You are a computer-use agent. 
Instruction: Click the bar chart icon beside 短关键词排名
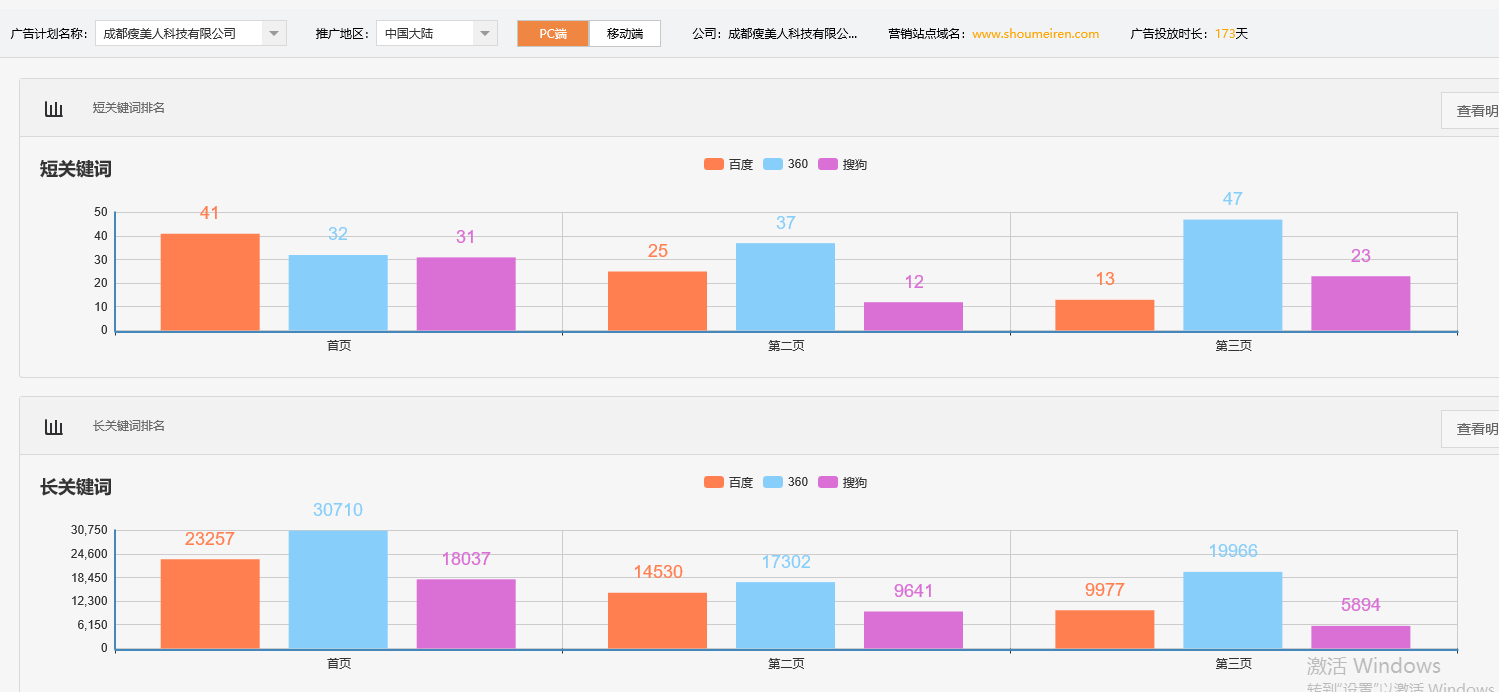point(53,109)
